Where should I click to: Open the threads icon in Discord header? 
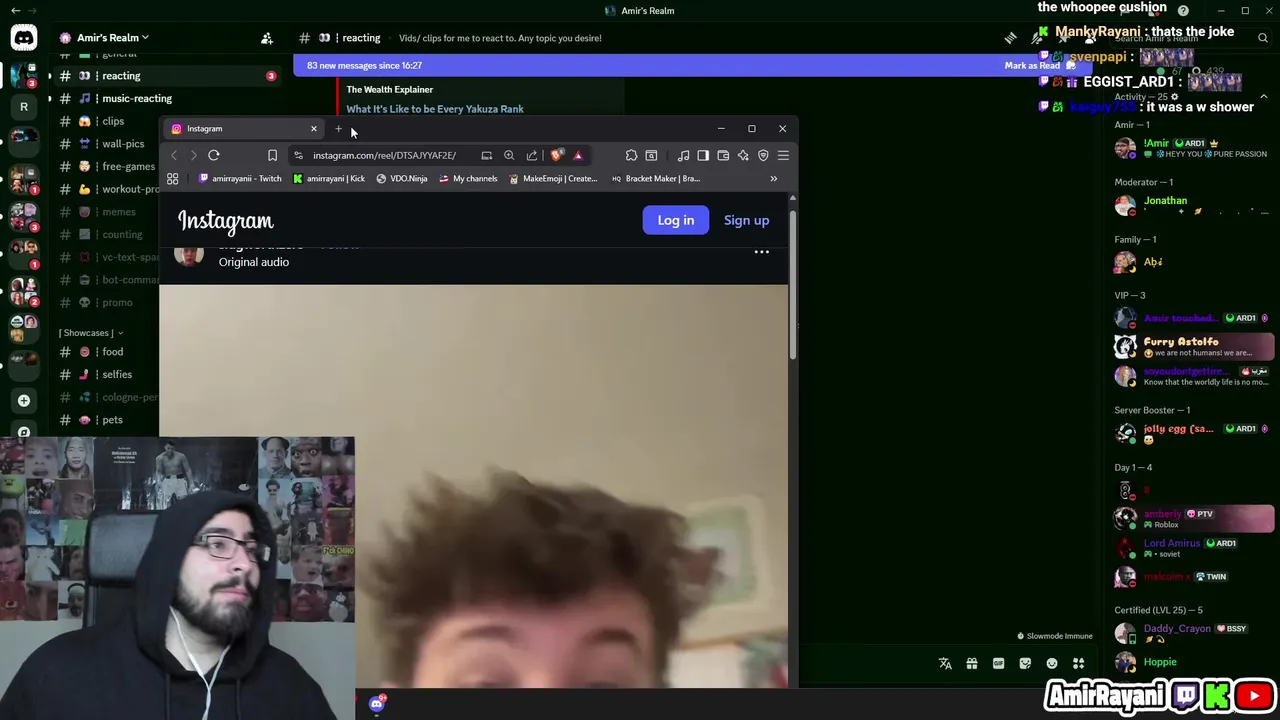pos(1010,38)
